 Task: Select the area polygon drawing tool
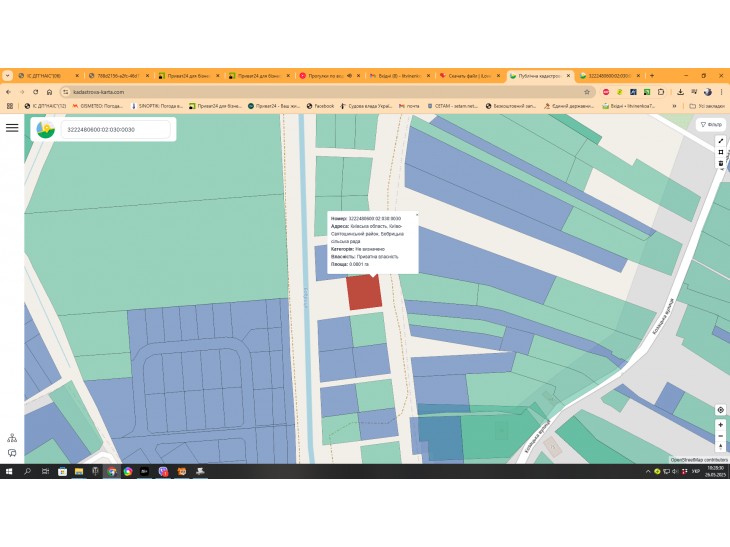[x=721, y=152]
